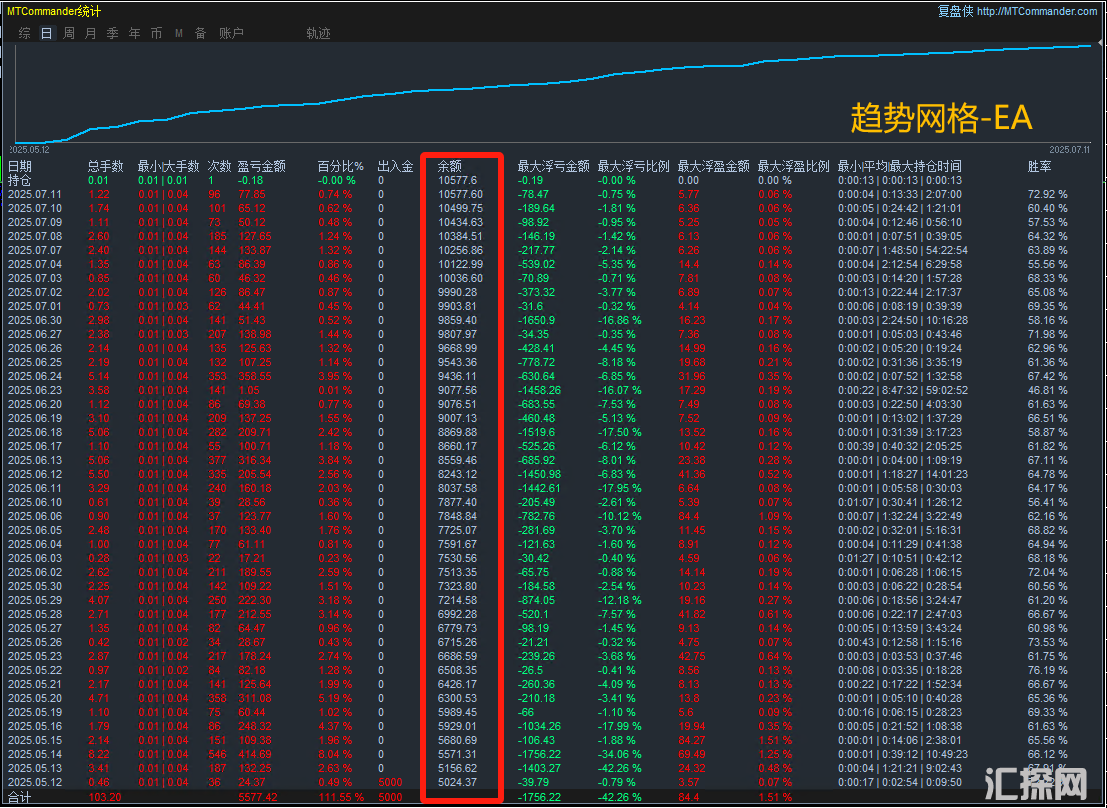Click profit amount 358.55
This screenshot has width=1107, height=808.
[x=255, y=376]
